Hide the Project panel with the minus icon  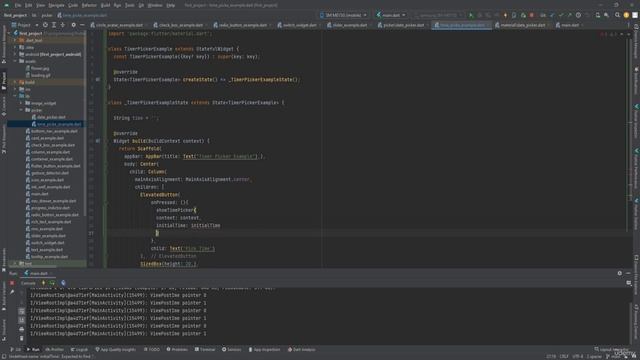tap(82, 25)
